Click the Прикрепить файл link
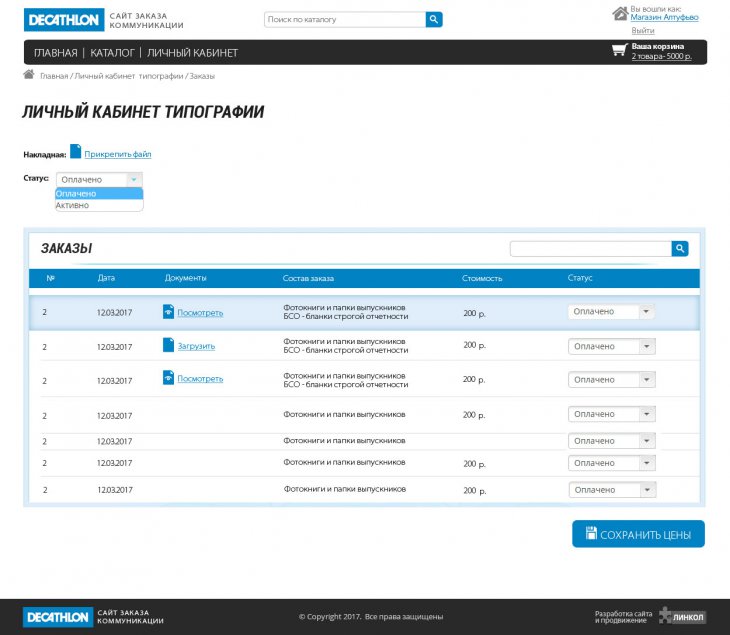Image resolution: width=730 pixels, height=635 pixels. tap(117, 154)
